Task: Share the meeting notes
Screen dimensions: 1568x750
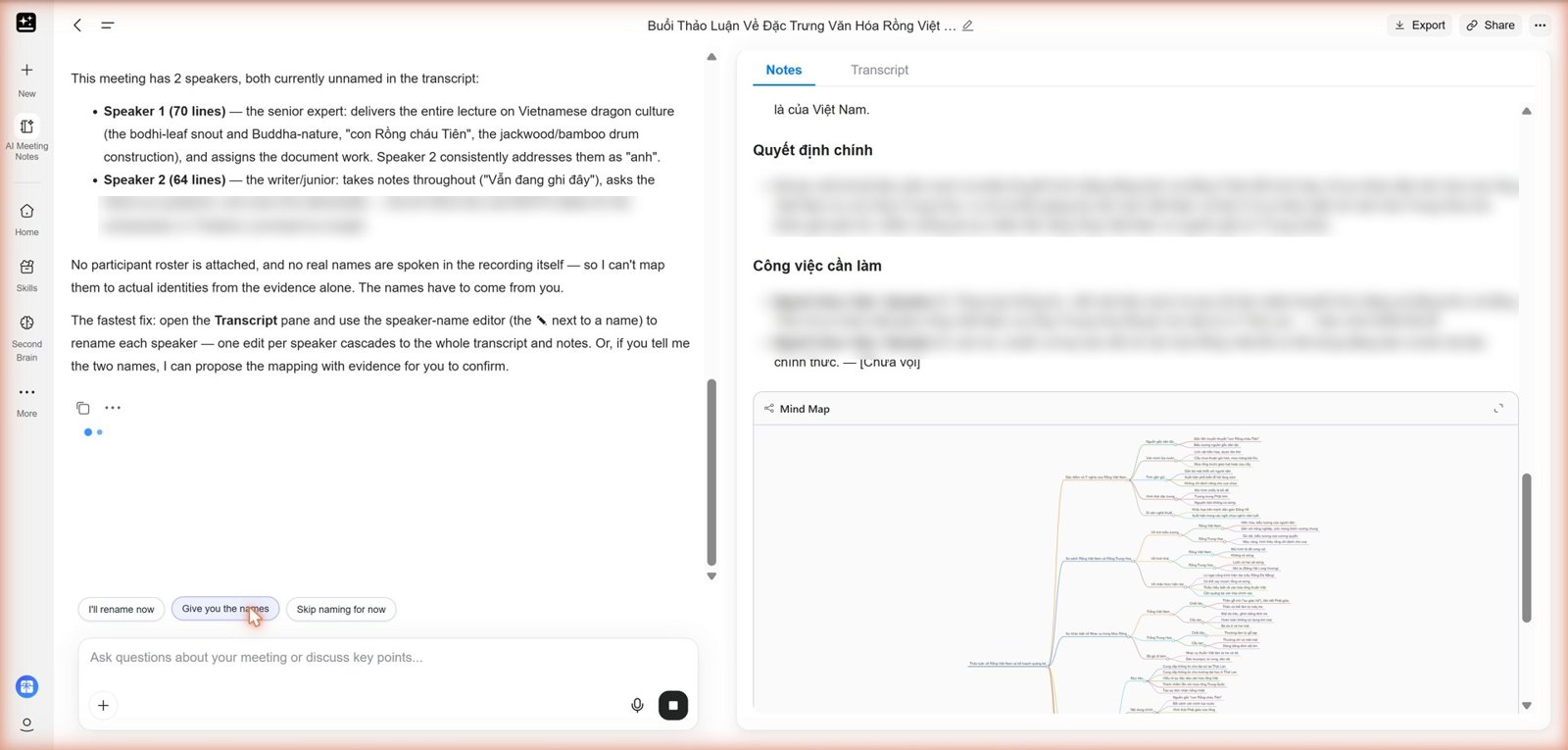Action: point(1491,25)
